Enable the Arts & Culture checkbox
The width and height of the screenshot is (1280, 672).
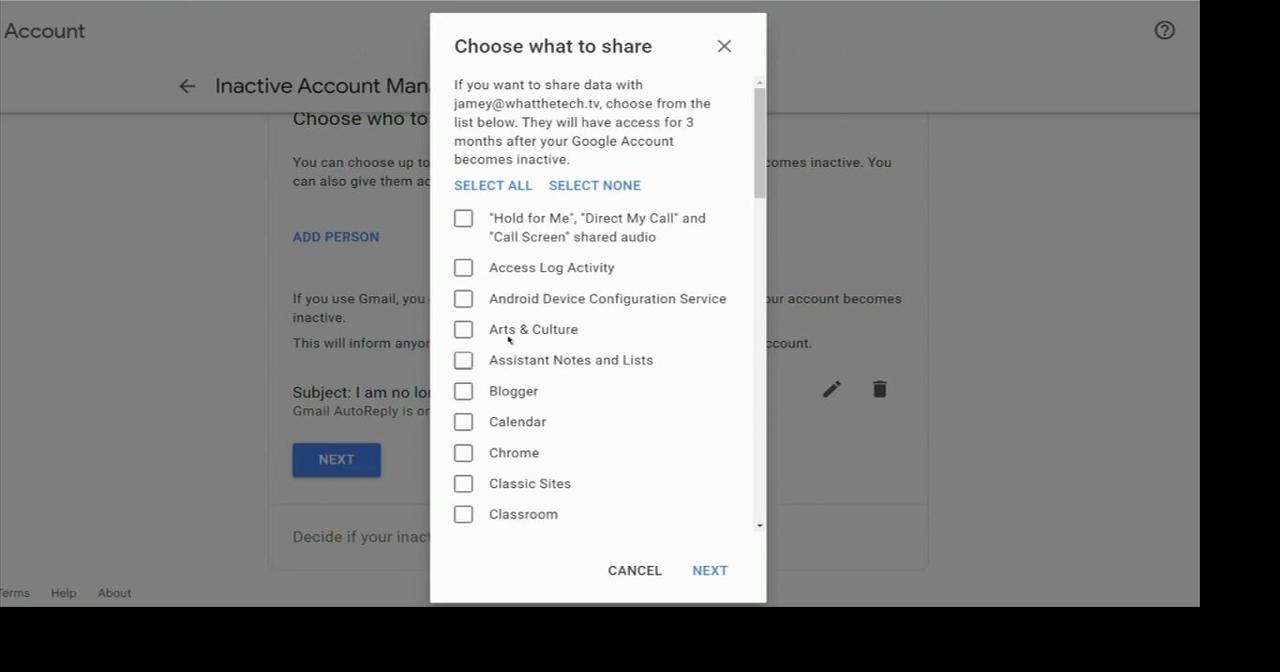[463, 330]
